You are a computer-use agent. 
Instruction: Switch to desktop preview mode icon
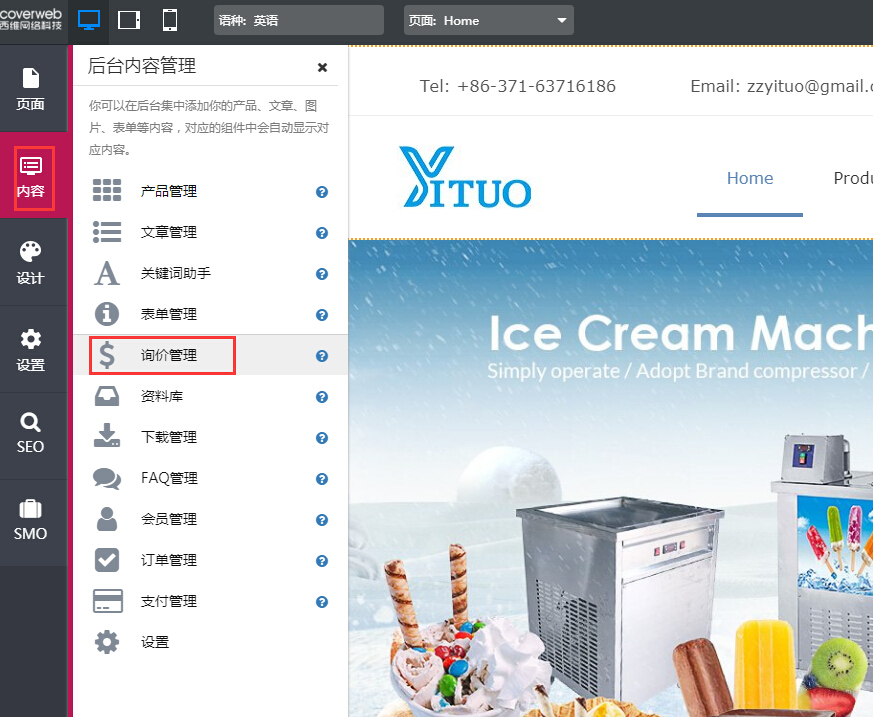click(x=89, y=20)
